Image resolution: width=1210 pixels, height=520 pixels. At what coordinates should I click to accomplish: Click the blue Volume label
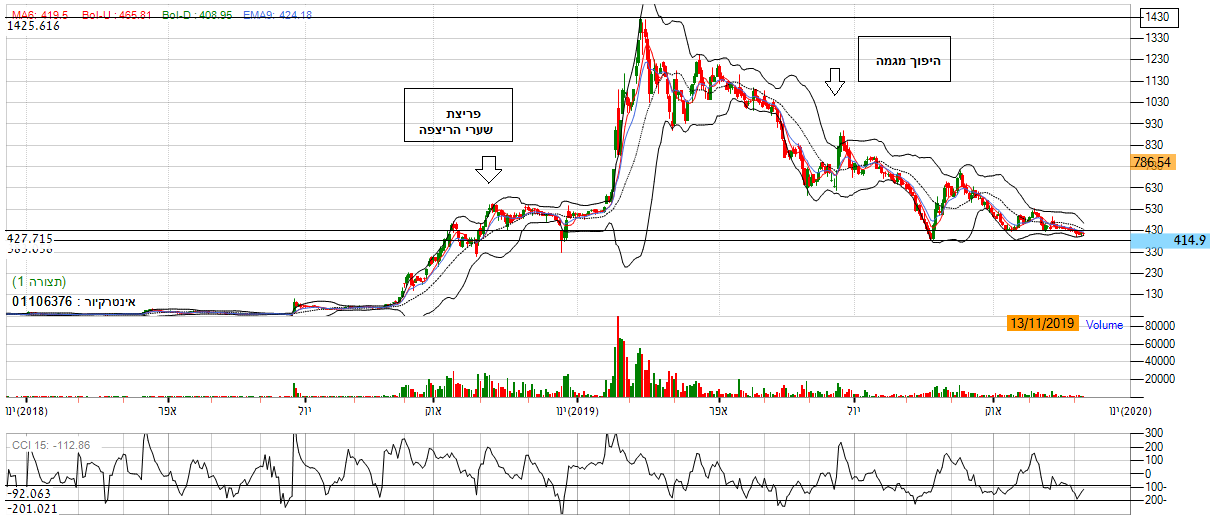[x=1104, y=325]
